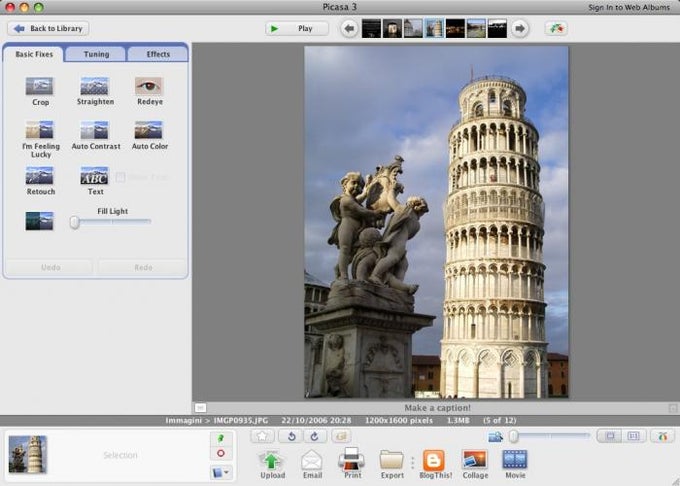The width and height of the screenshot is (680, 486).
Task: Toggle the caption visibility button
Action: (200, 408)
